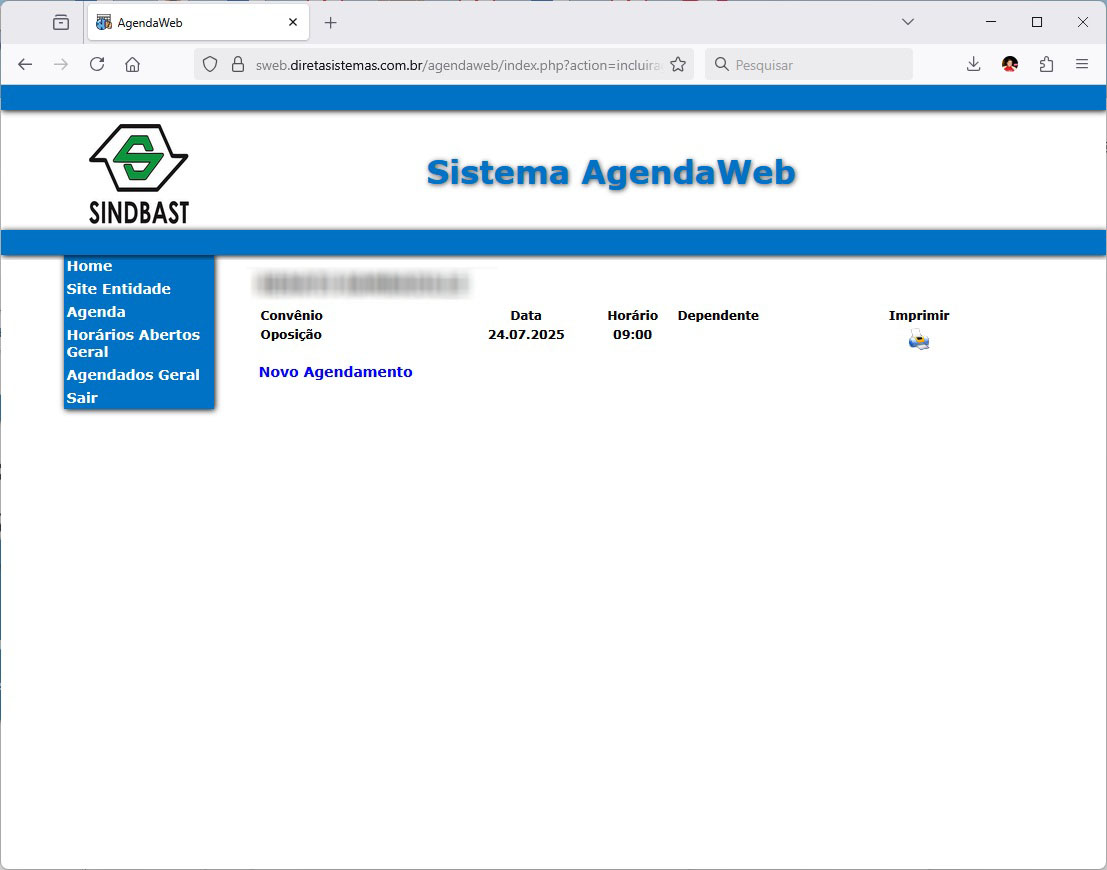Click the padlock site security icon
1107x870 pixels.
click(238, 64)
